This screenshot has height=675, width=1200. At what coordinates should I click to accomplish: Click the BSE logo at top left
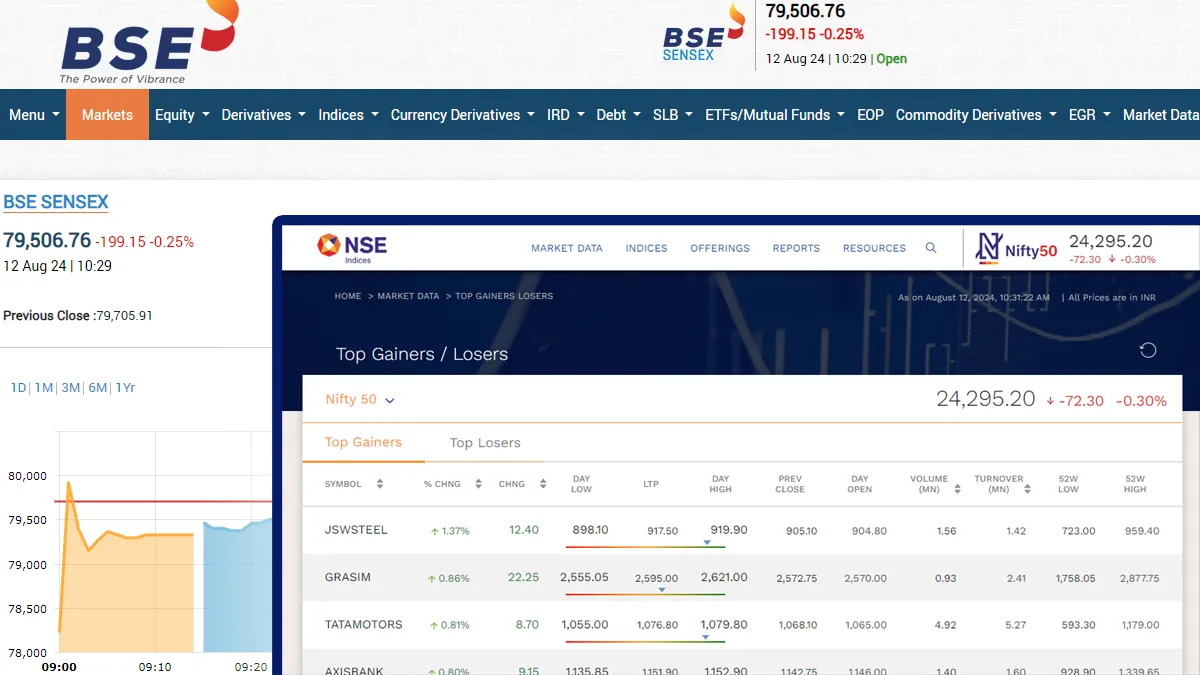click(x=149, y=42)
